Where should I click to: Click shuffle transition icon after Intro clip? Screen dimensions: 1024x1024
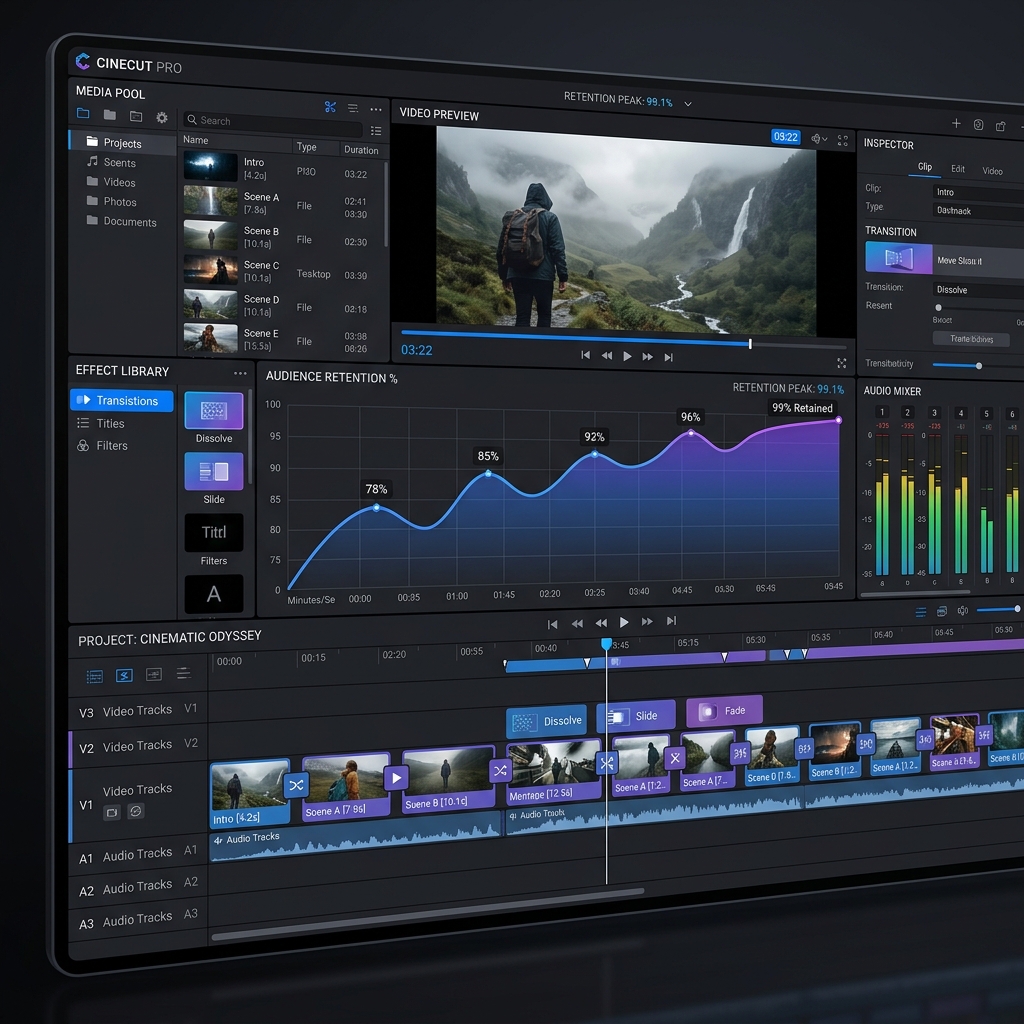[296, 785]
